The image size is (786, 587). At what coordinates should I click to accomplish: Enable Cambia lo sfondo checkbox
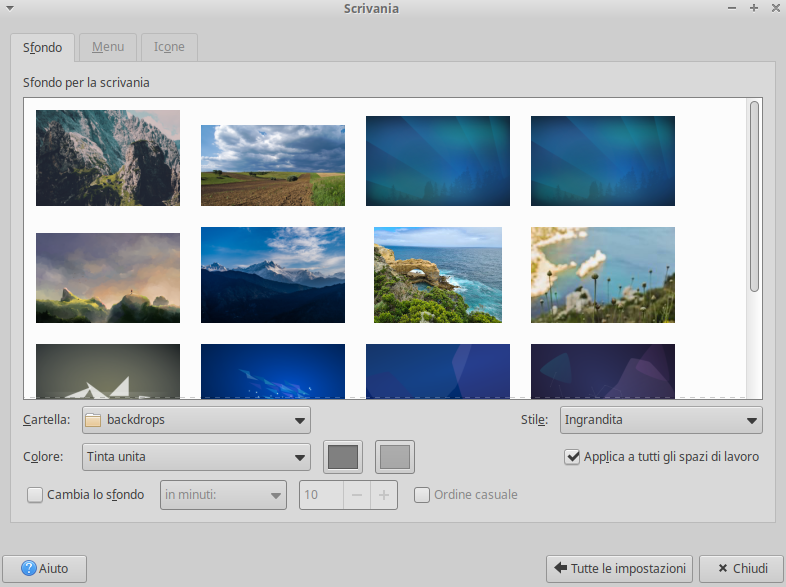(35, 494)
